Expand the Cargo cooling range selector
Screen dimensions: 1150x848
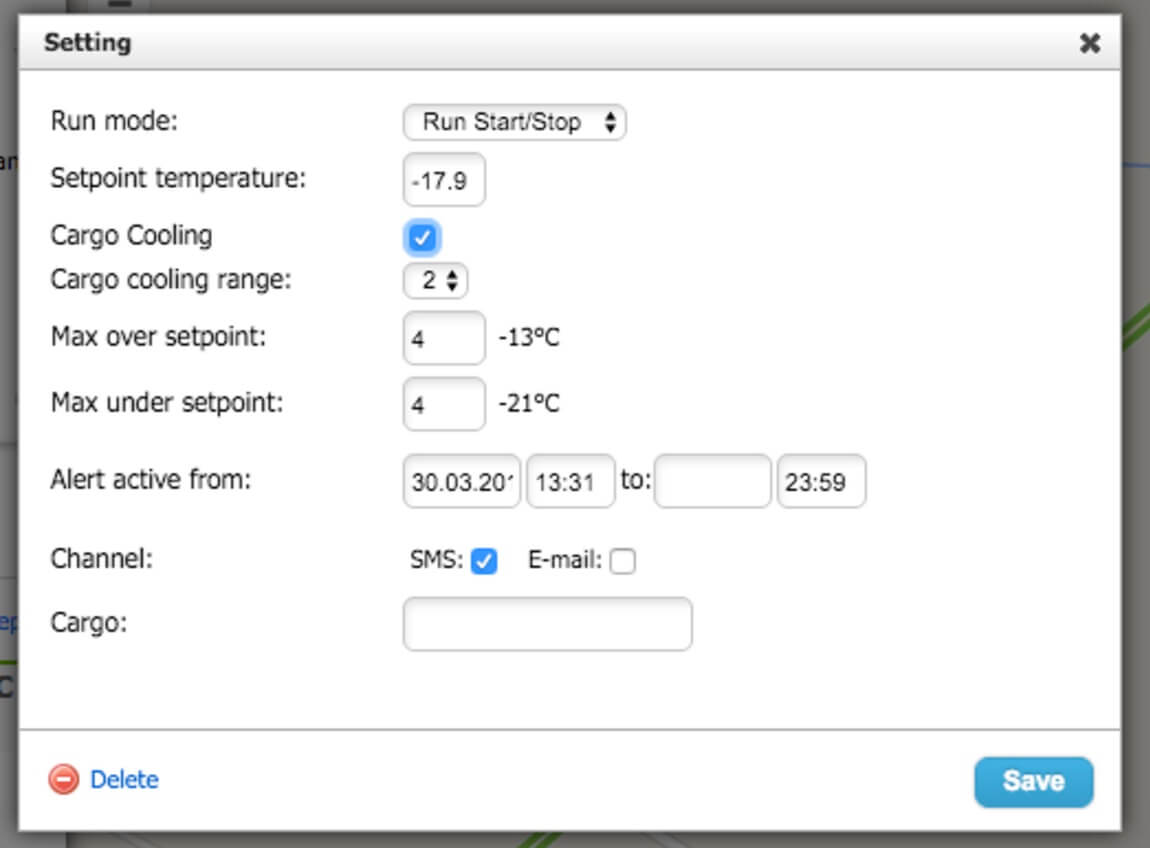point(436,281)
